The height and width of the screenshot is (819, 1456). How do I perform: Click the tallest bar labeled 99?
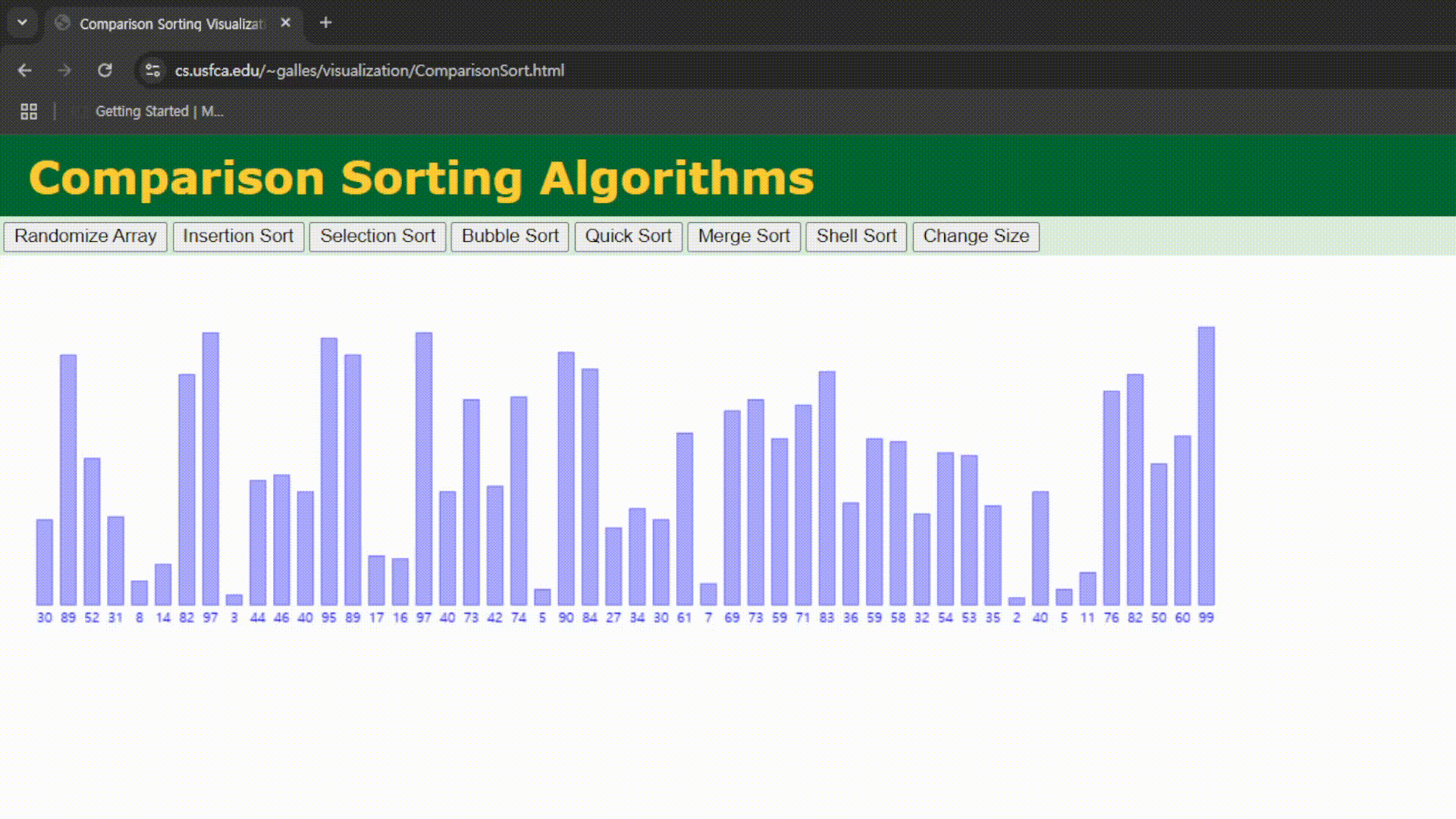click(x=1206, y=466)
